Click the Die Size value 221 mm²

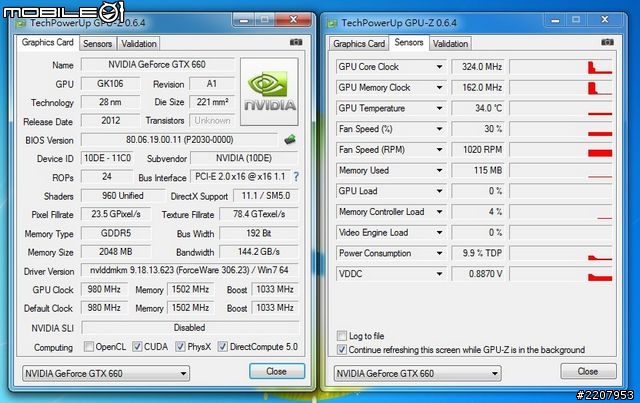point(212,102)
